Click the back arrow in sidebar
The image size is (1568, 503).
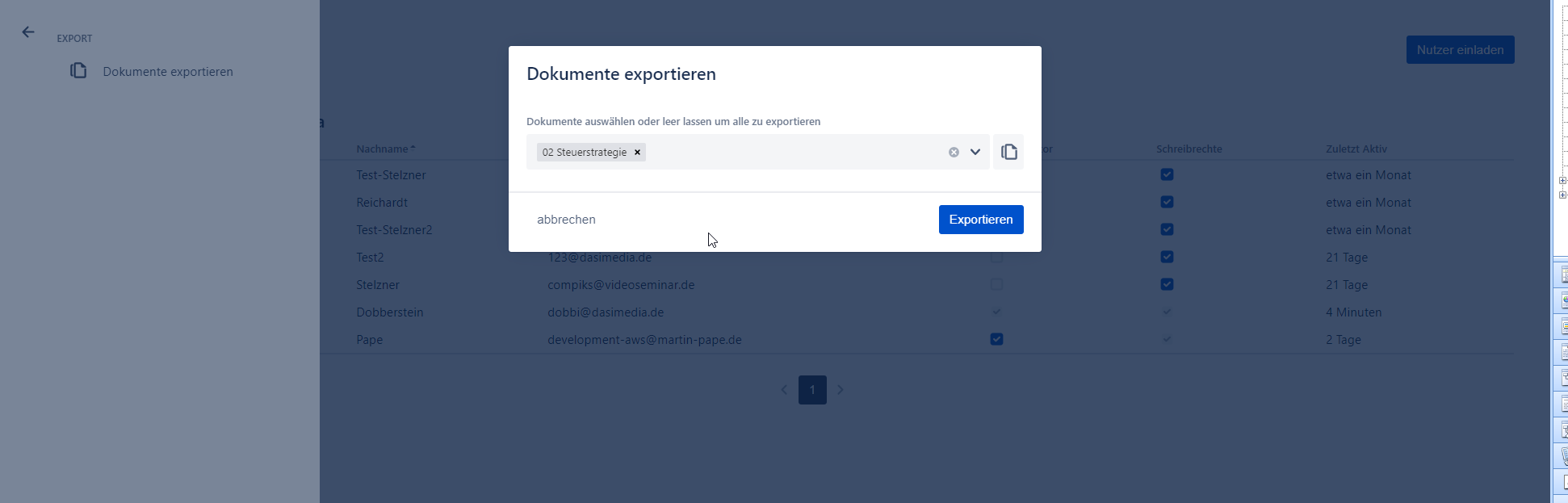(28, 32)
